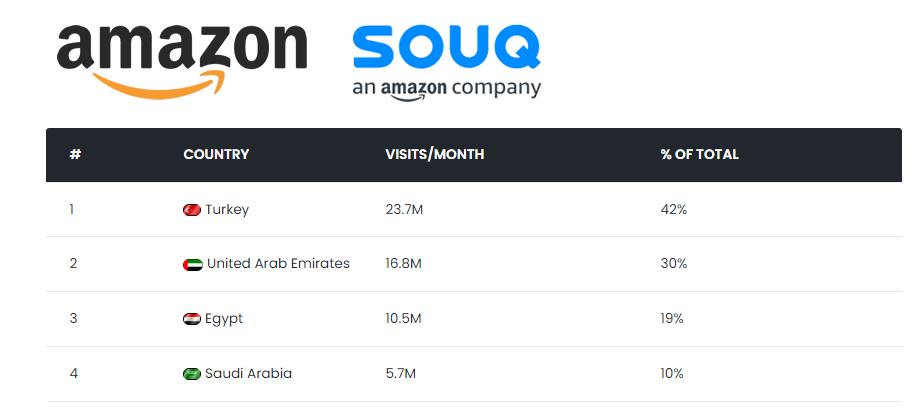Select the United Arab Emirates row label

click(278, 264)
